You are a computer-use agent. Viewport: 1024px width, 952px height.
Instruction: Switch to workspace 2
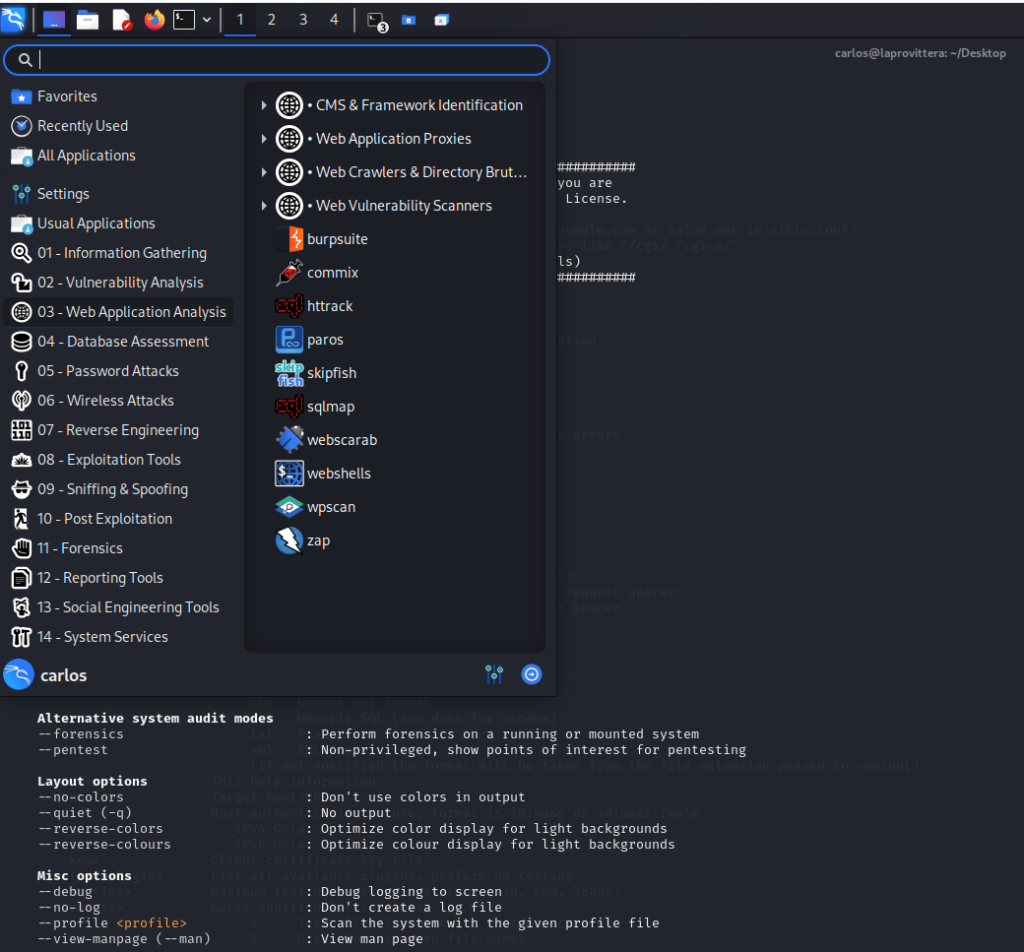point(271,19)
